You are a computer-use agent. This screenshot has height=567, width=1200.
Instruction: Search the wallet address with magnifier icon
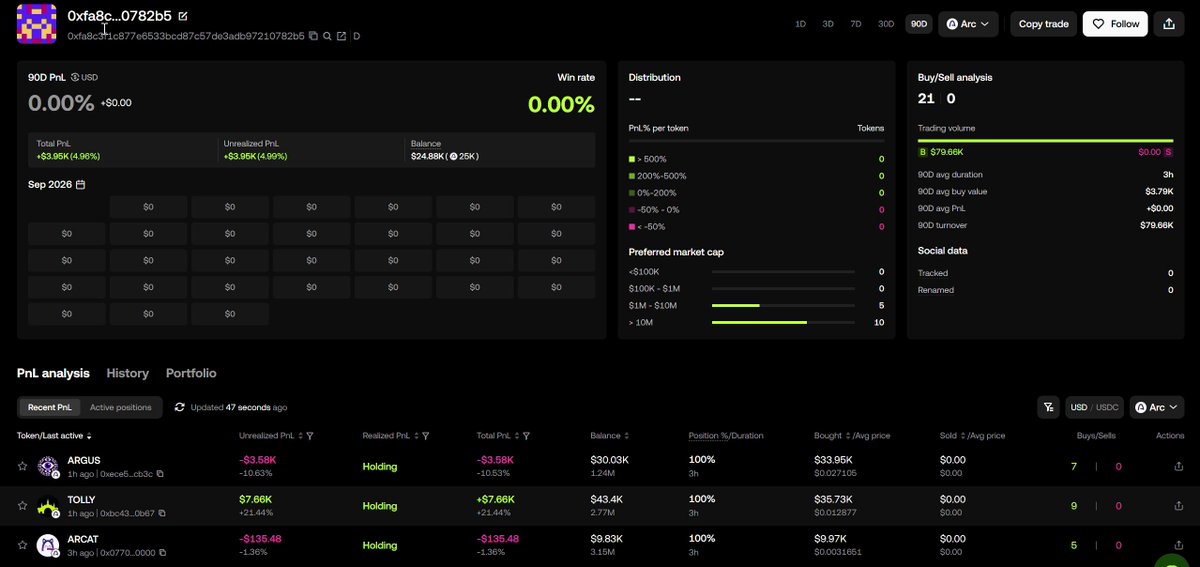coord(327,36)
